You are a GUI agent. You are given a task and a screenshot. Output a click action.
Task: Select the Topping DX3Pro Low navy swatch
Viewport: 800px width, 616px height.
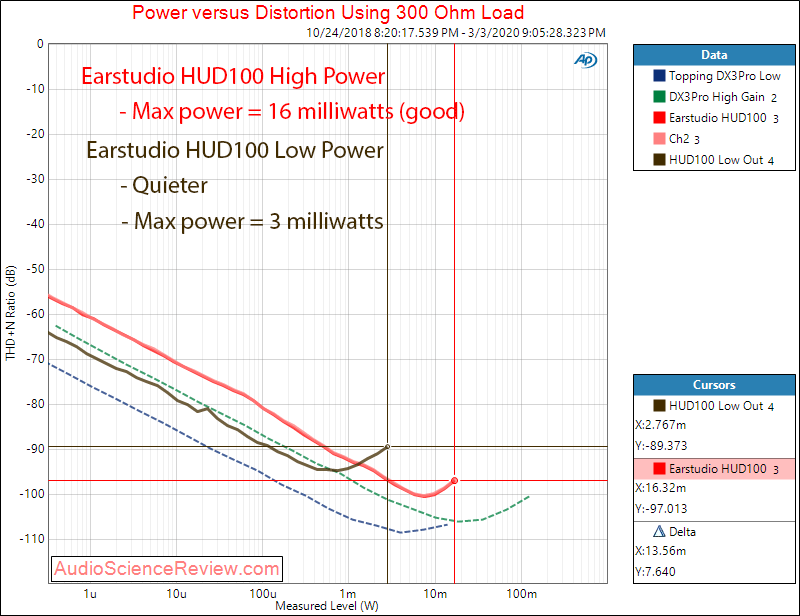pos(659,76)
